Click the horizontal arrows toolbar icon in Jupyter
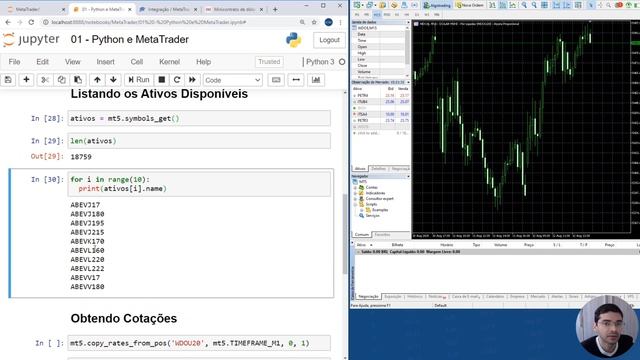640x360 pixels. [296, 80]
